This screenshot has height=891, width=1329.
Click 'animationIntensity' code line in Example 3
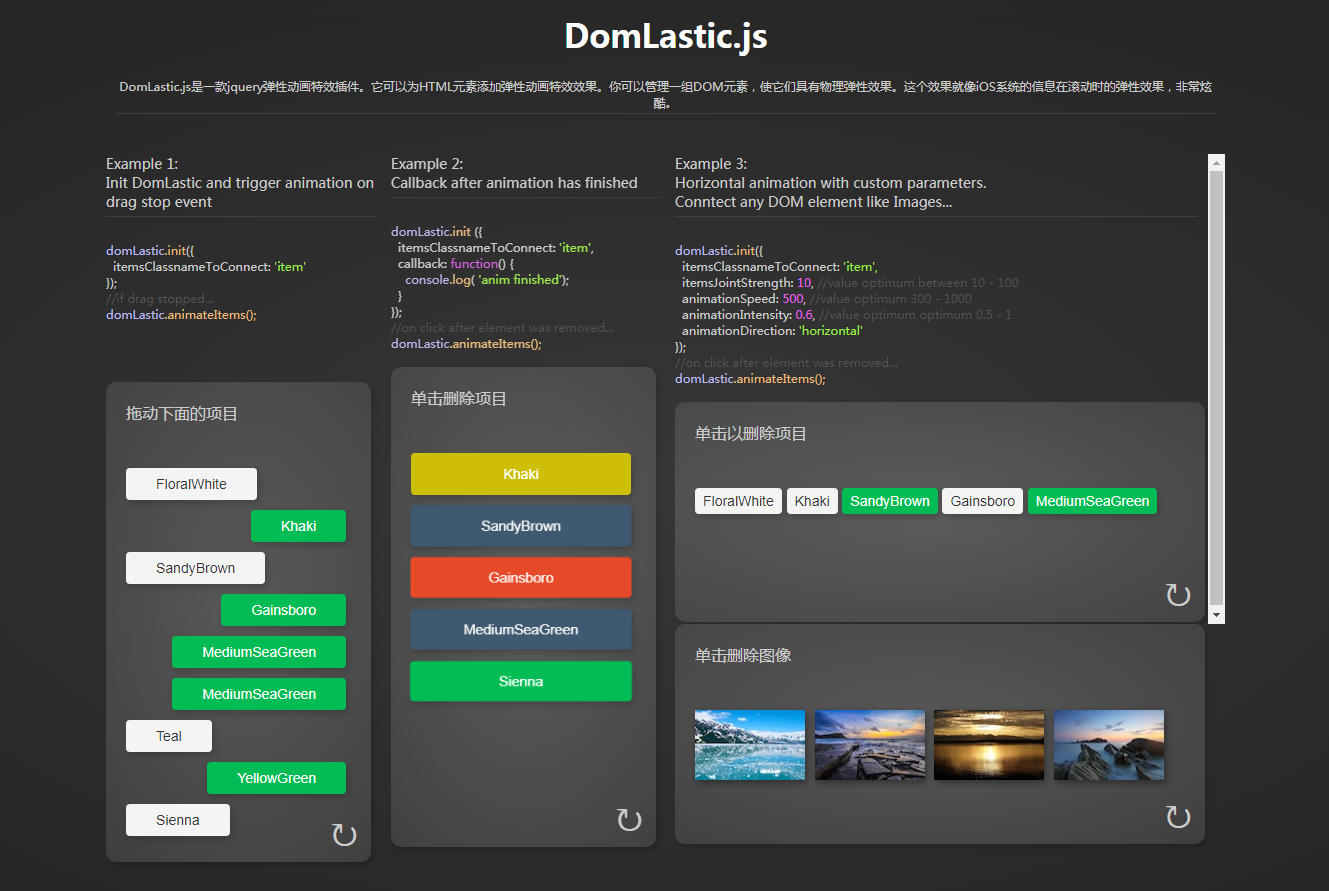847,315
